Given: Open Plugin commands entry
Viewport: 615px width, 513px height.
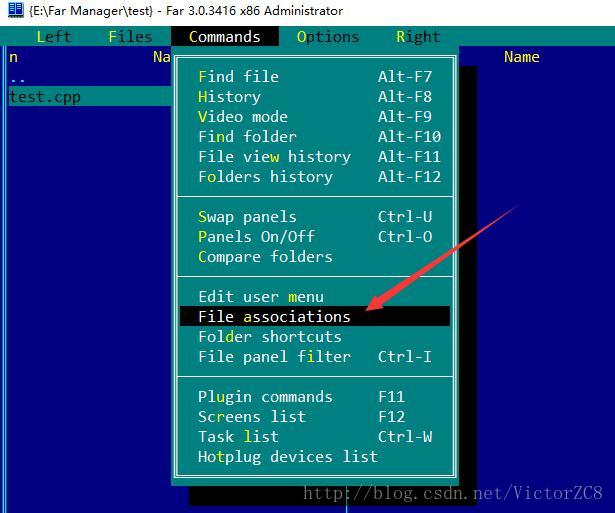Looking at the screenshot, I should (315, 397).
